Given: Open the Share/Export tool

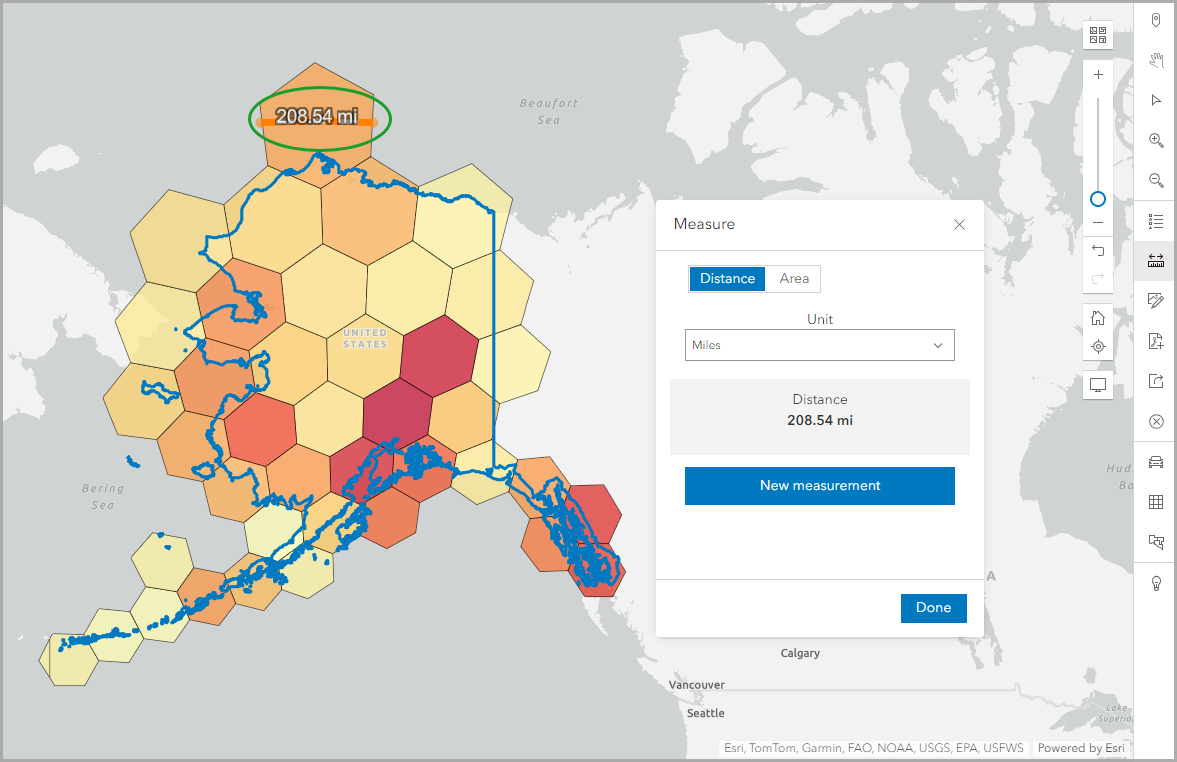Looking at the screenshot, I should (x=1156, y=381).
